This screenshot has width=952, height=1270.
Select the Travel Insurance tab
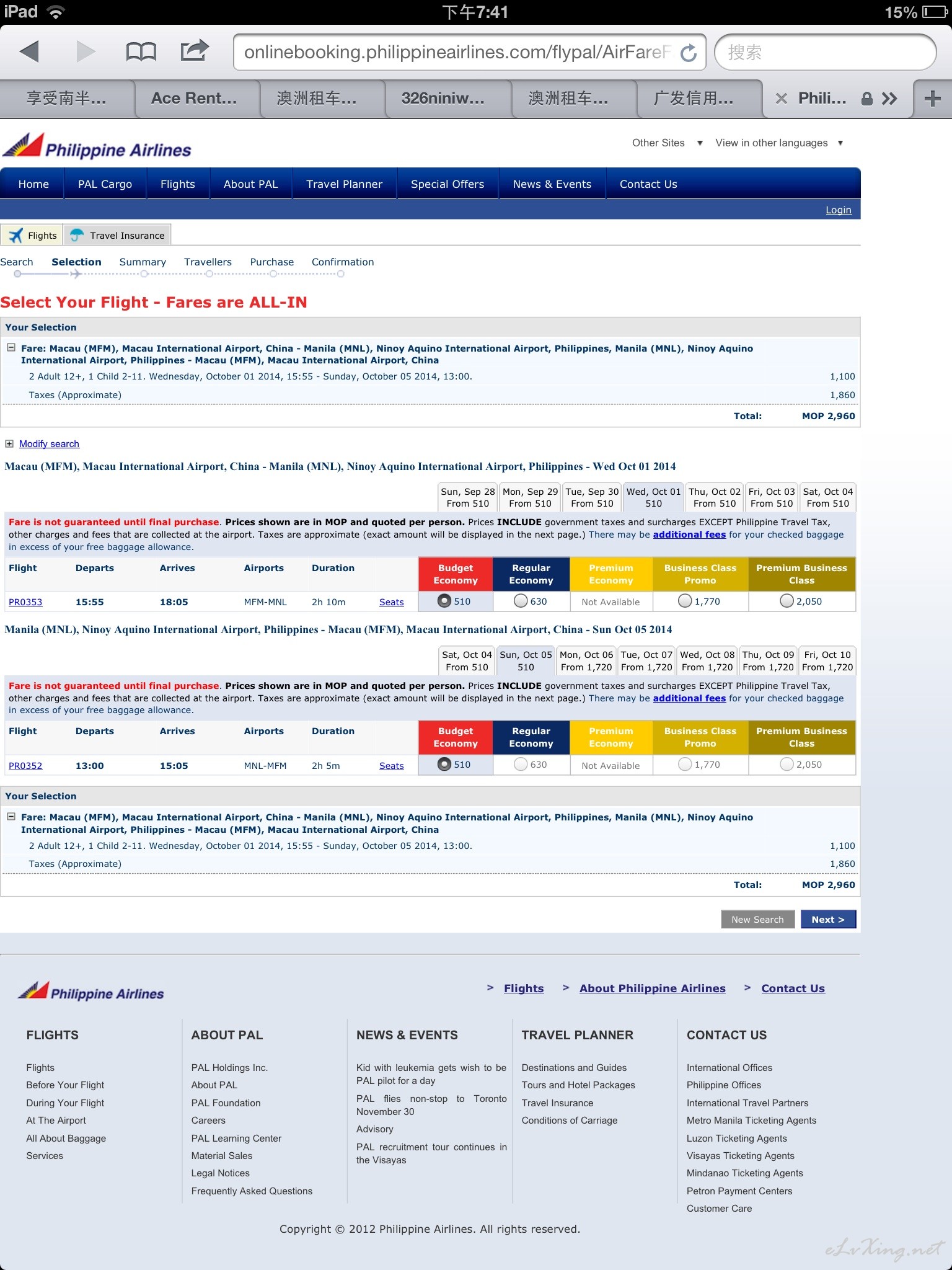tap(117, 235)
